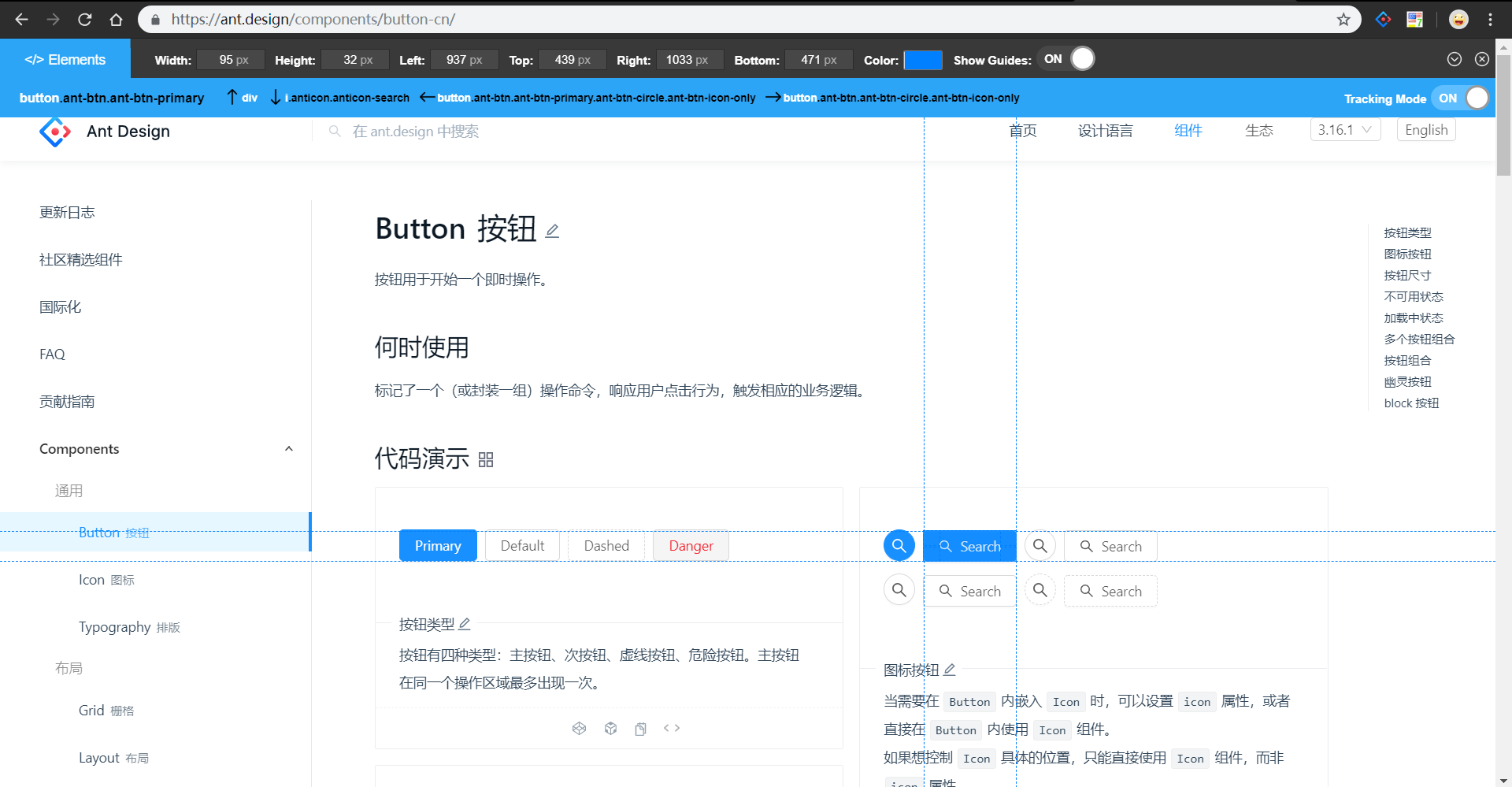The image size is (1512, 787).
Task: Open the demo in CodeSandbox
Action: 610,729
